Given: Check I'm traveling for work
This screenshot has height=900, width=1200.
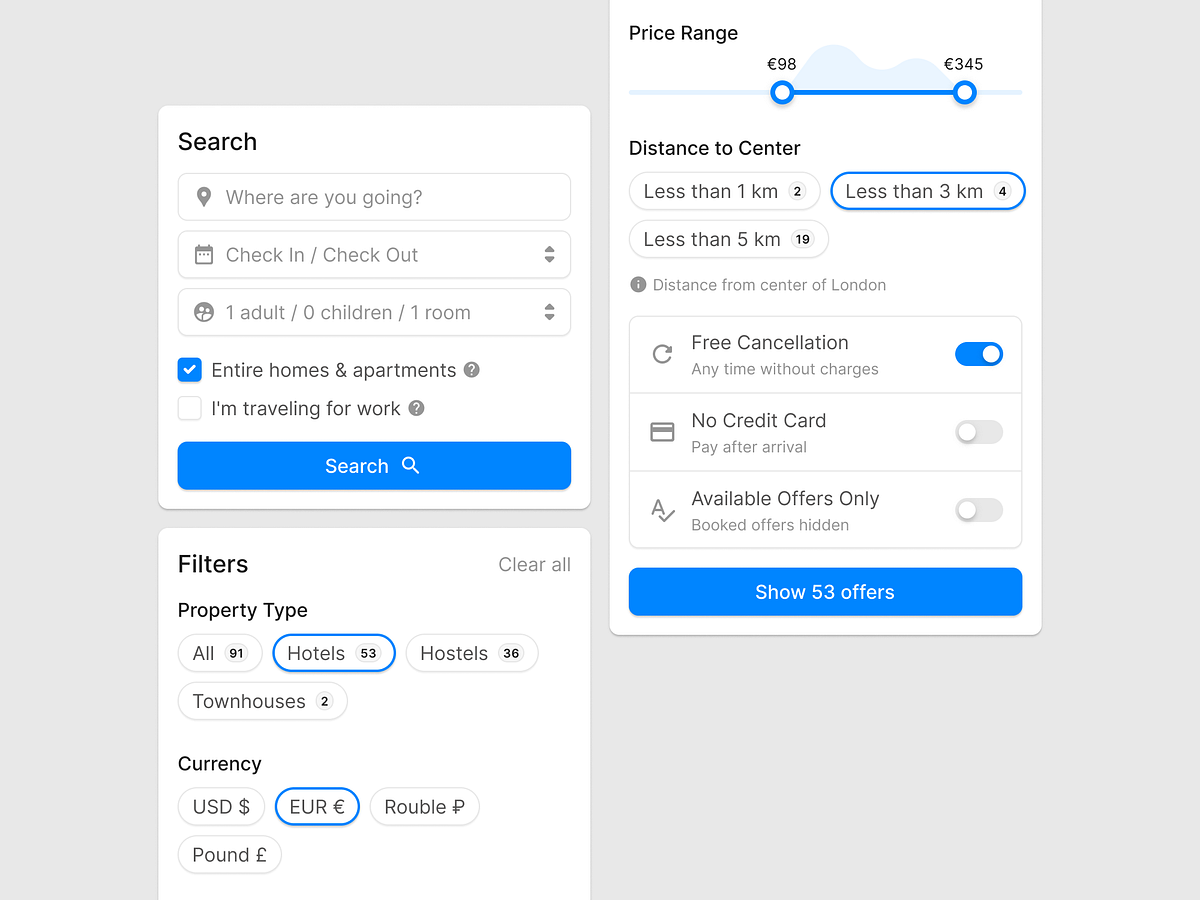Looking at the screenshot, I should pyautogui.click(x=189, y=408).
